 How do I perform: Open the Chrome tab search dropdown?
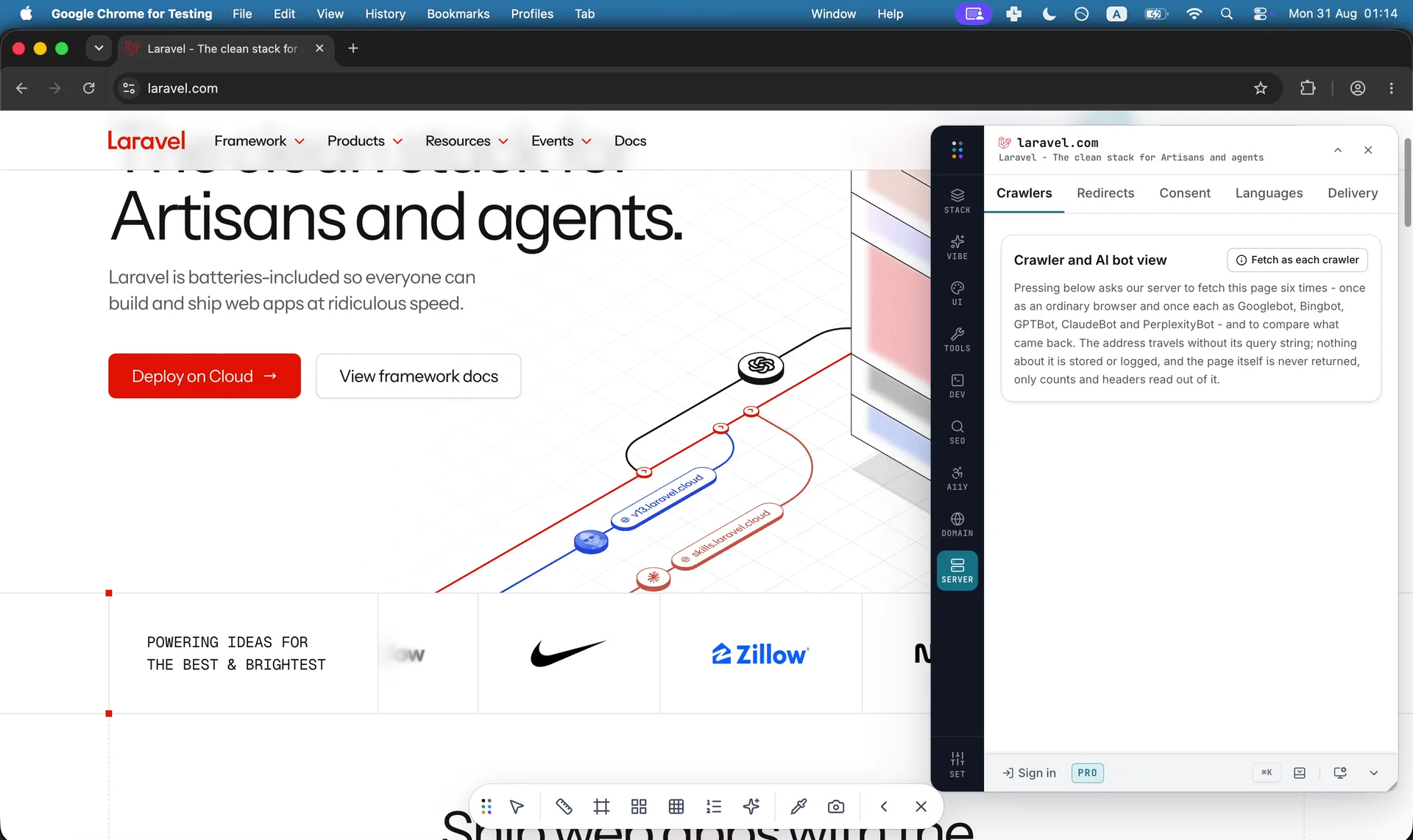(99, 49)
